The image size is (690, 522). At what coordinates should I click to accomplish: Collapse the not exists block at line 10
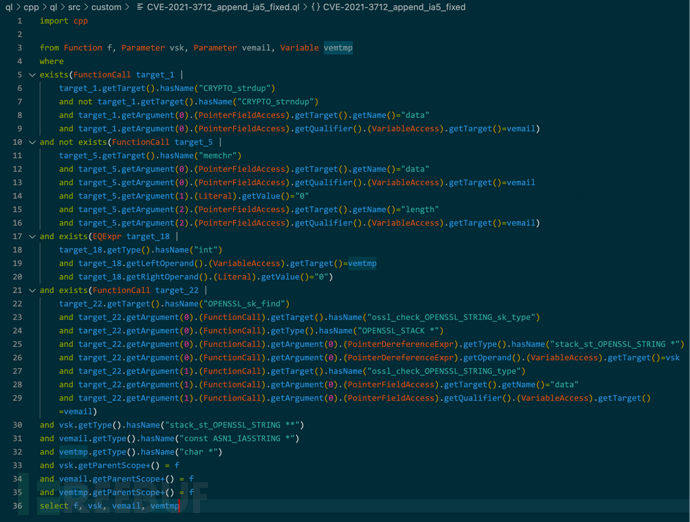(x=32, y=142)
